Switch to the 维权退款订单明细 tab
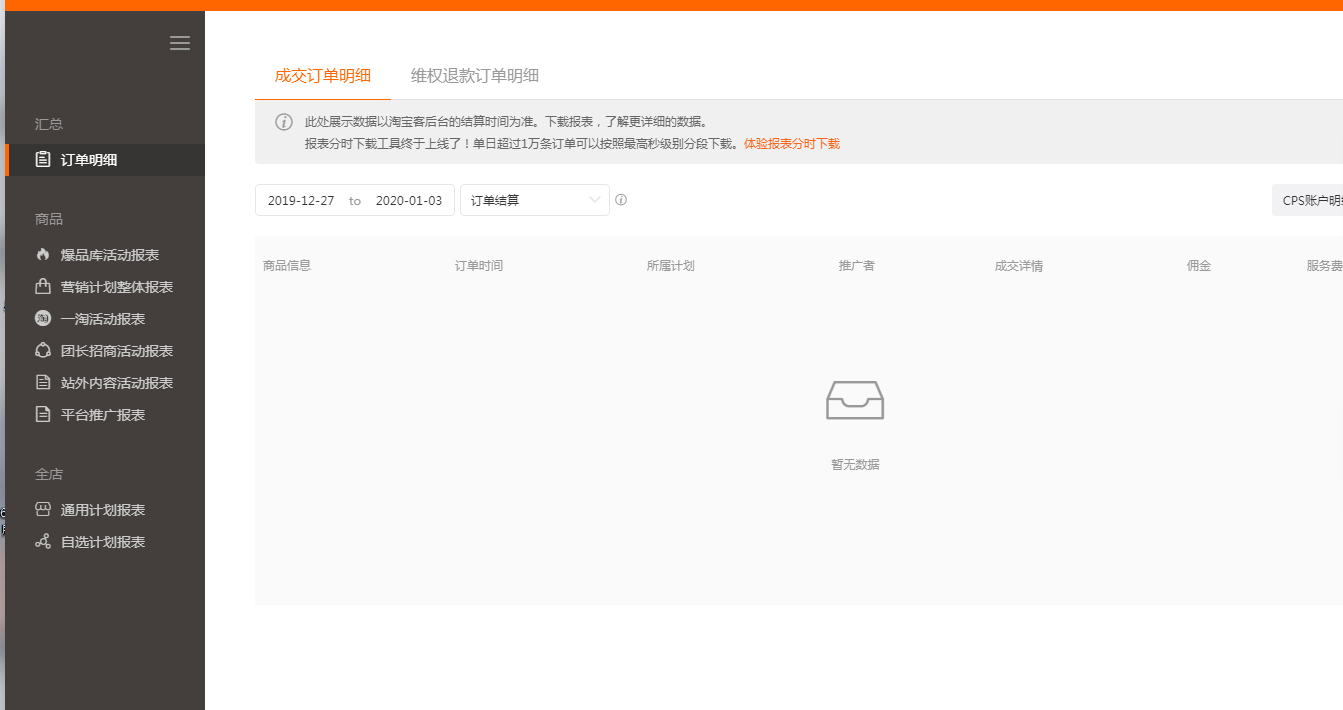Viewport: 1343px width, 710px height. (x=475, y=76)
